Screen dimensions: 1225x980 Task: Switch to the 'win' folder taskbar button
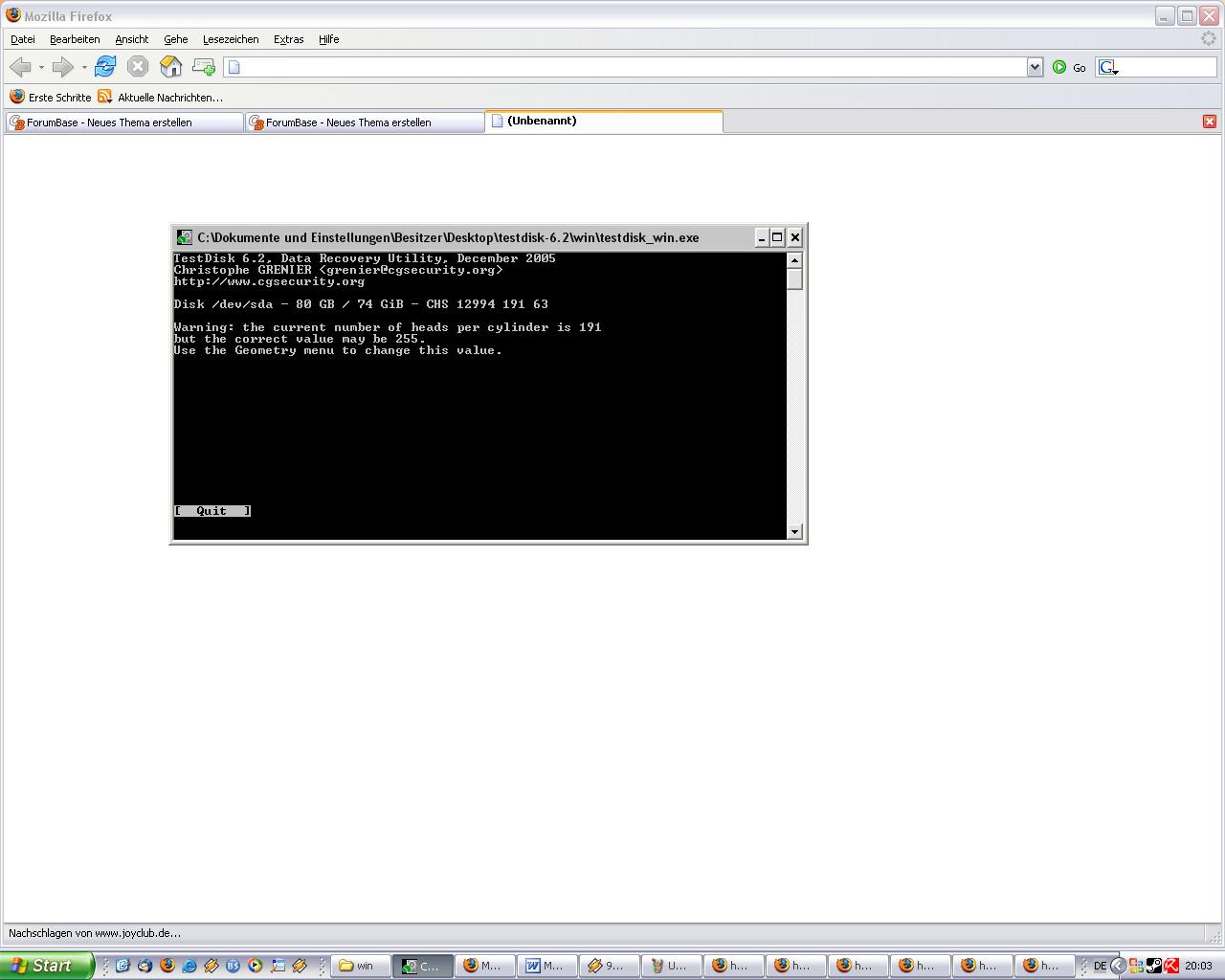pos(361,966)
